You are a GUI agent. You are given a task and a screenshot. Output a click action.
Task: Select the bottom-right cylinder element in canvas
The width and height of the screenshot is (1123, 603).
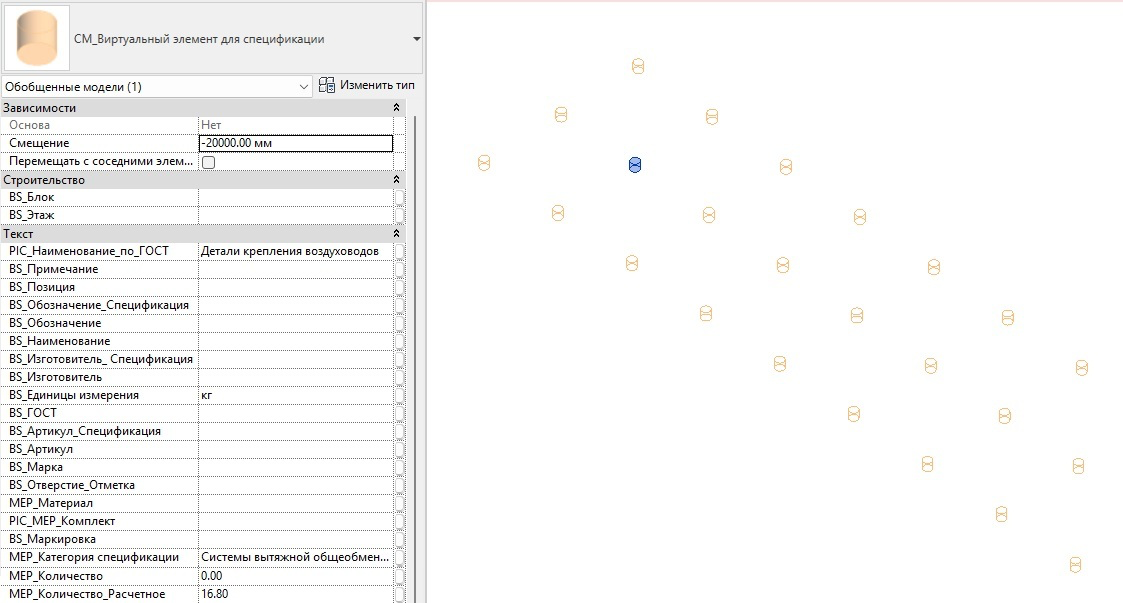(1075, 565)
